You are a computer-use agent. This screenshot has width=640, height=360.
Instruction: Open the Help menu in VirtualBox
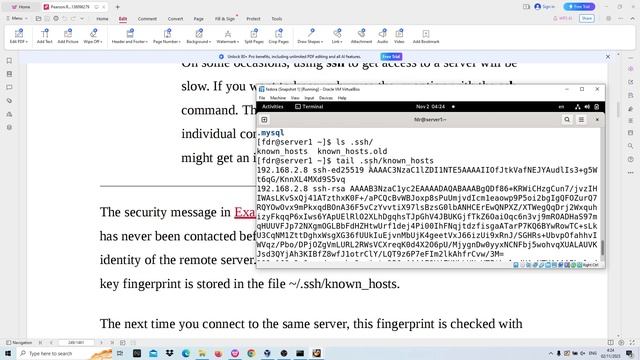click(342, 98)
